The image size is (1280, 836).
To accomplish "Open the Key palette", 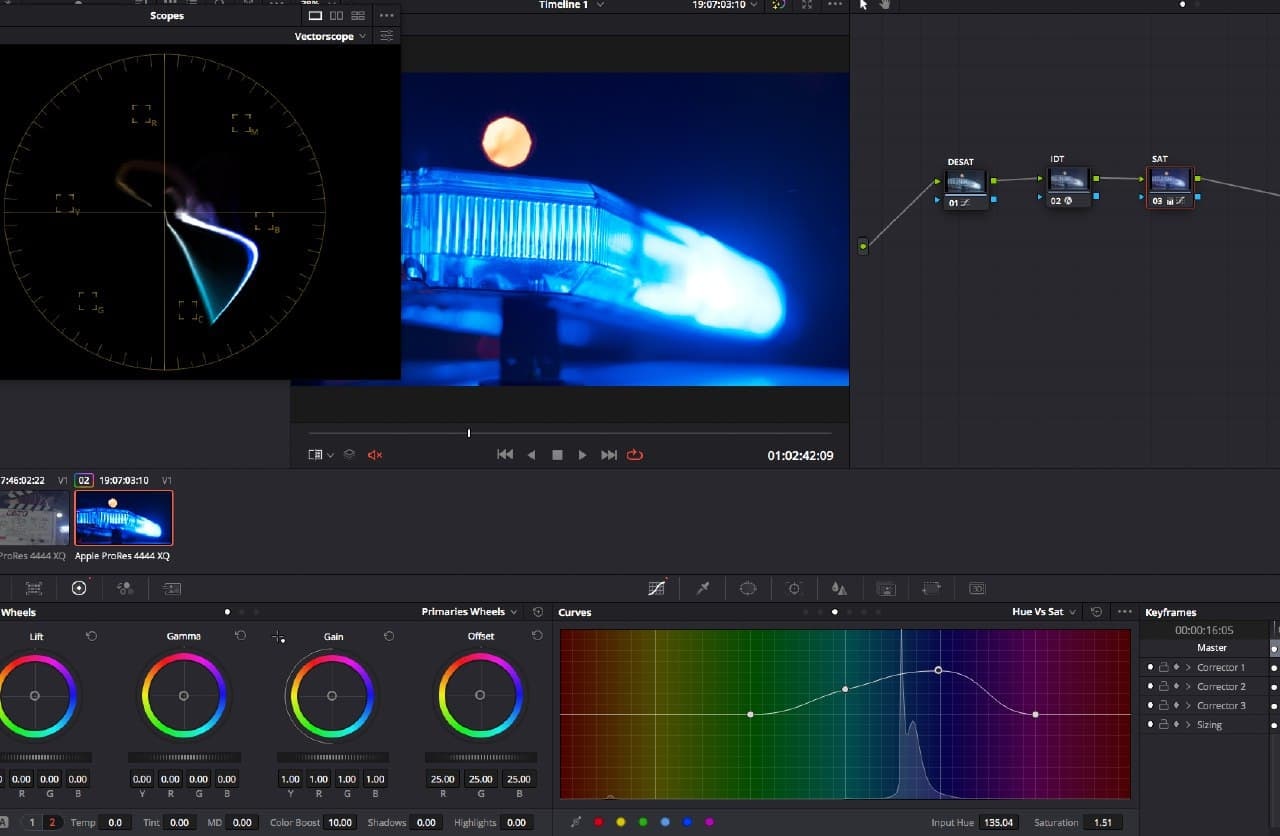I will [885, 588].
